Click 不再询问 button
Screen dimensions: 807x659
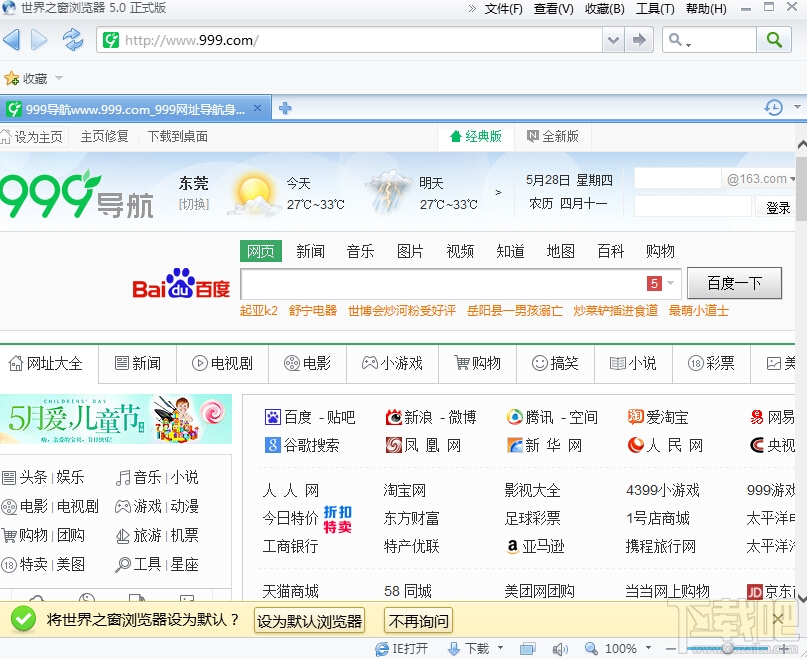tap(418, 621)
